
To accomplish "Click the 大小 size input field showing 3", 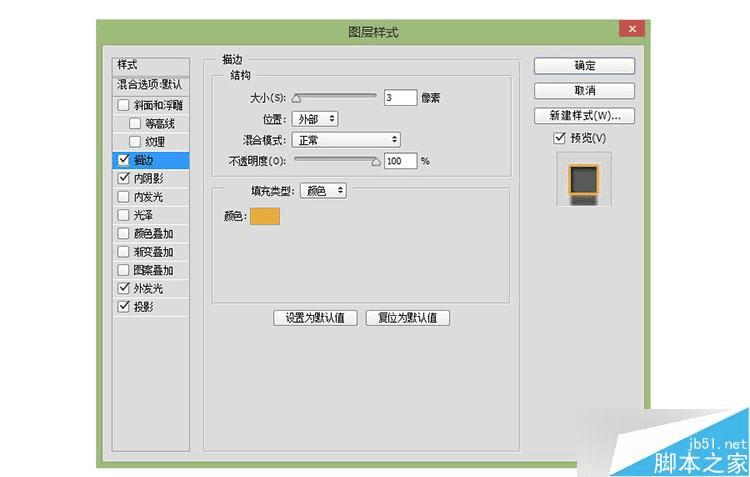I will coord(400,98).
